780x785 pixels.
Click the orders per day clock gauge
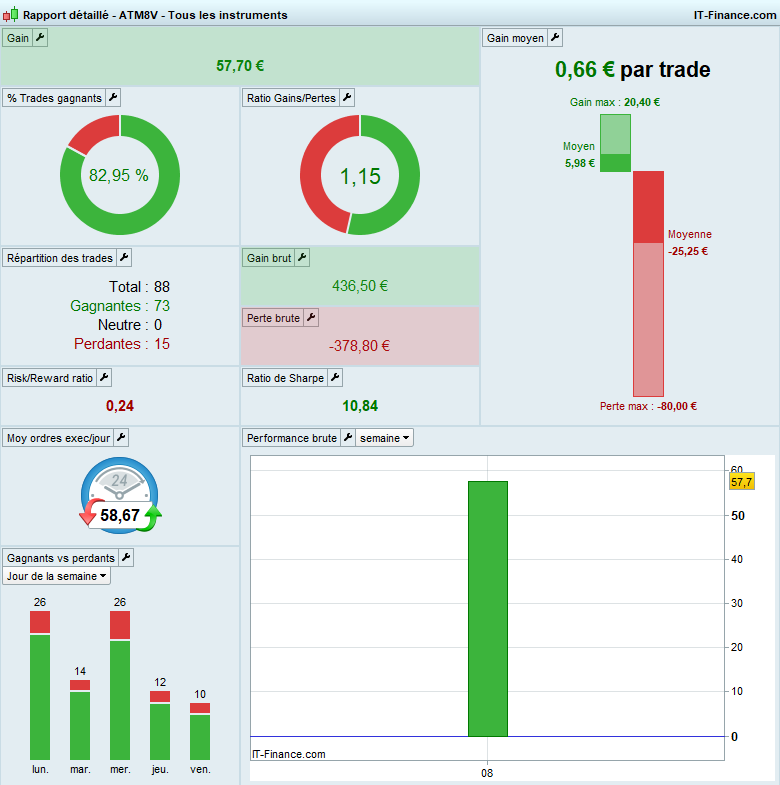(120, 495)
